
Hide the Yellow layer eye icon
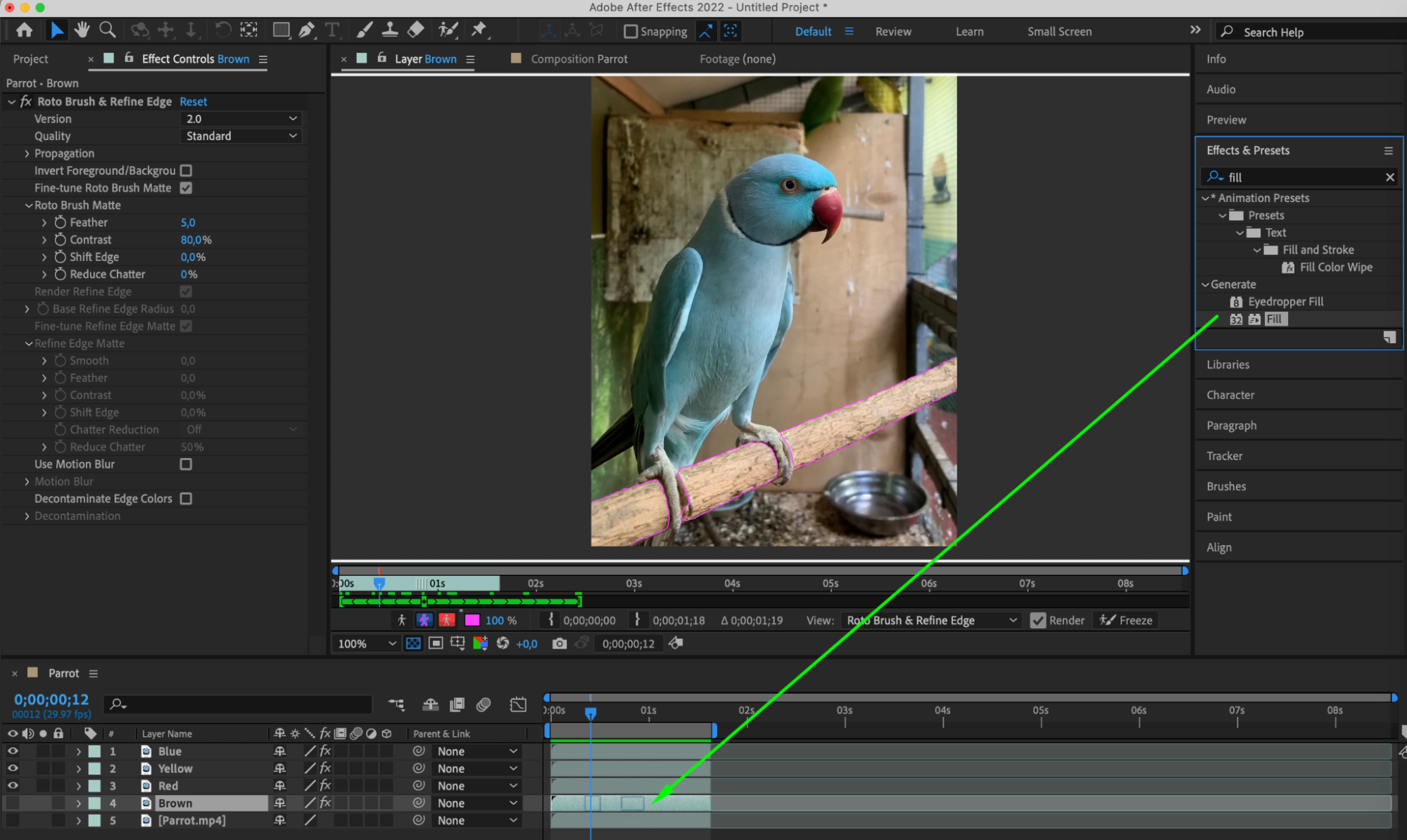click(x=13, y=768)
